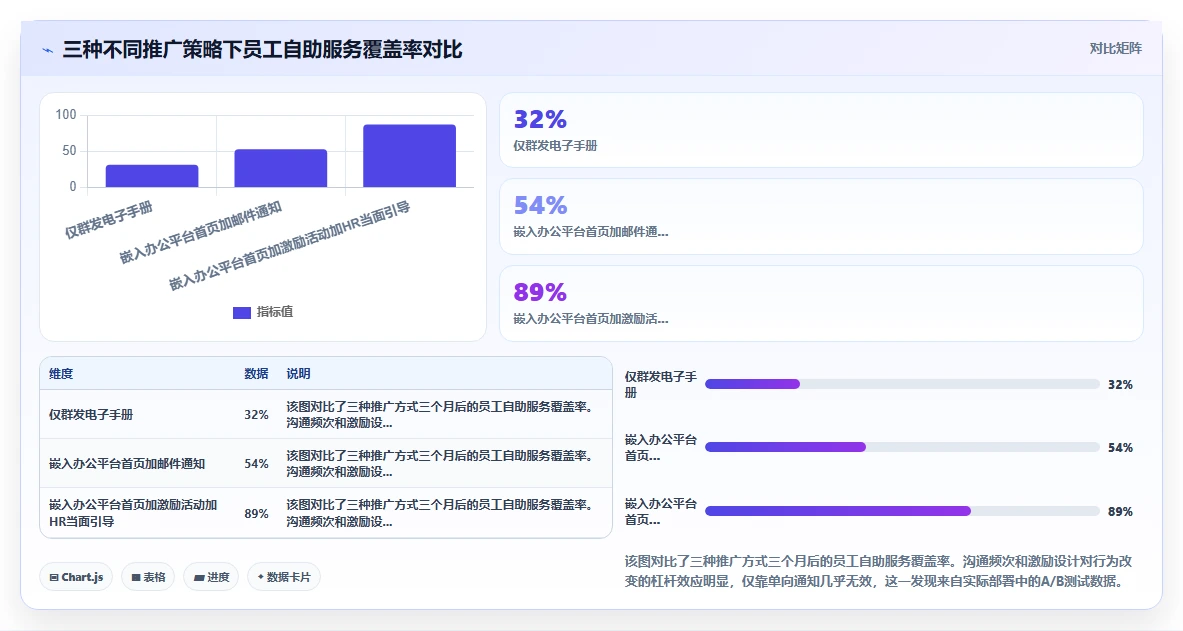
Task: Click the 数据卡片 tag chip
Action: [284, 577]
